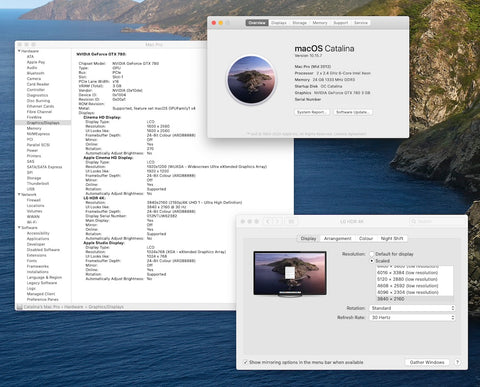Image resolution: width=480 pixels, height=387 pixels.
Task: Click the macOS Catalina logo image
Action: 252,80
